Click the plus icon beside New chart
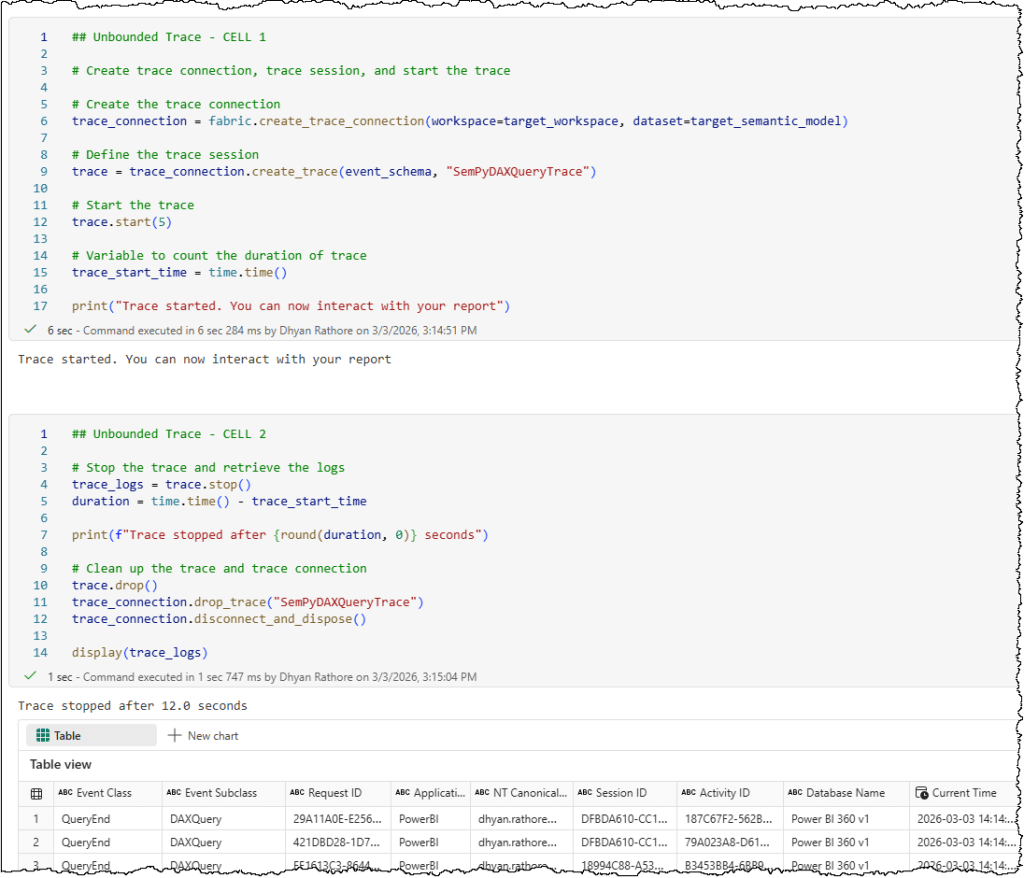 pyautogui.click(x=175, y=736)
